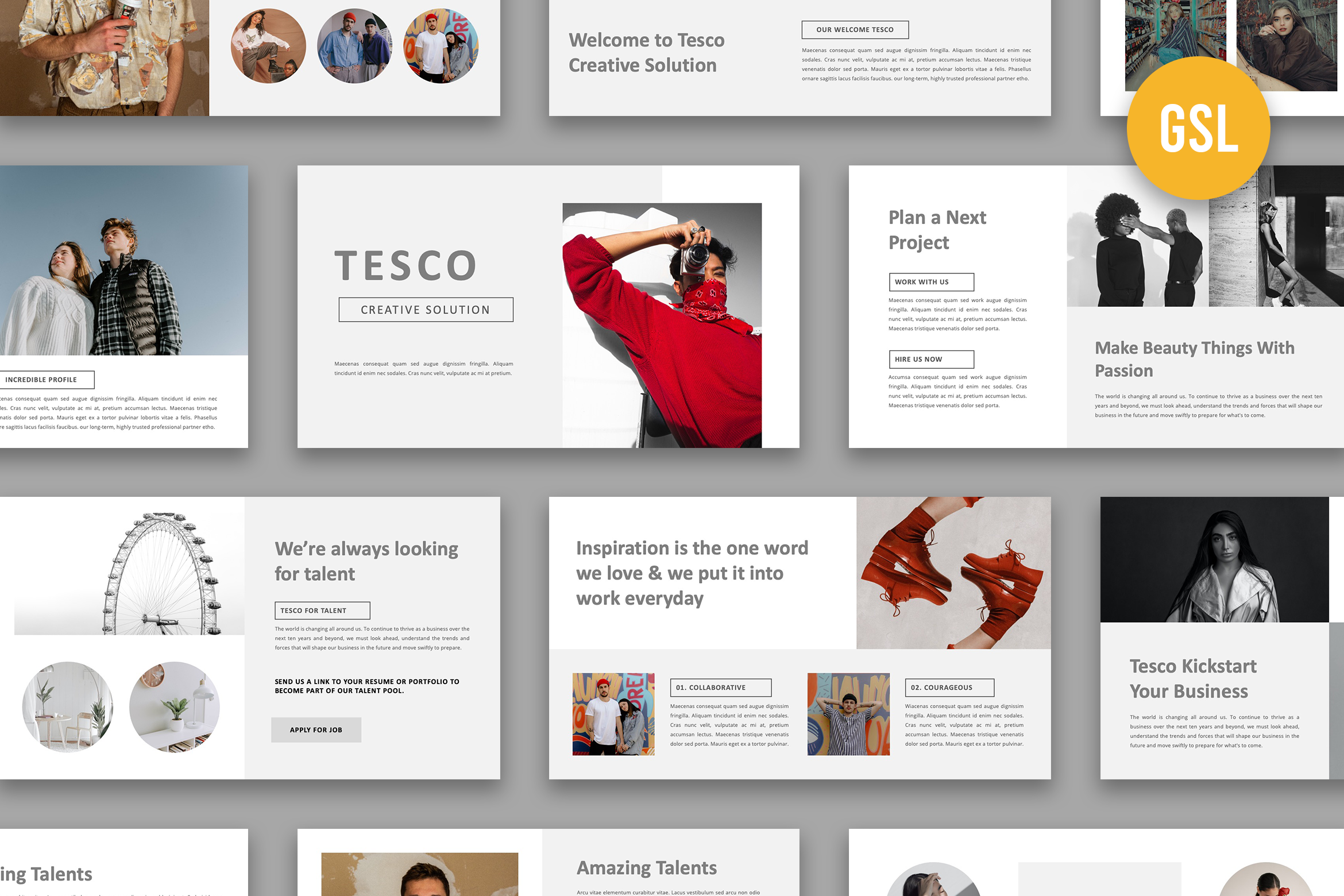
Task: Click the red boots photo
Action: pyautogui.click(x=953, y=573)
